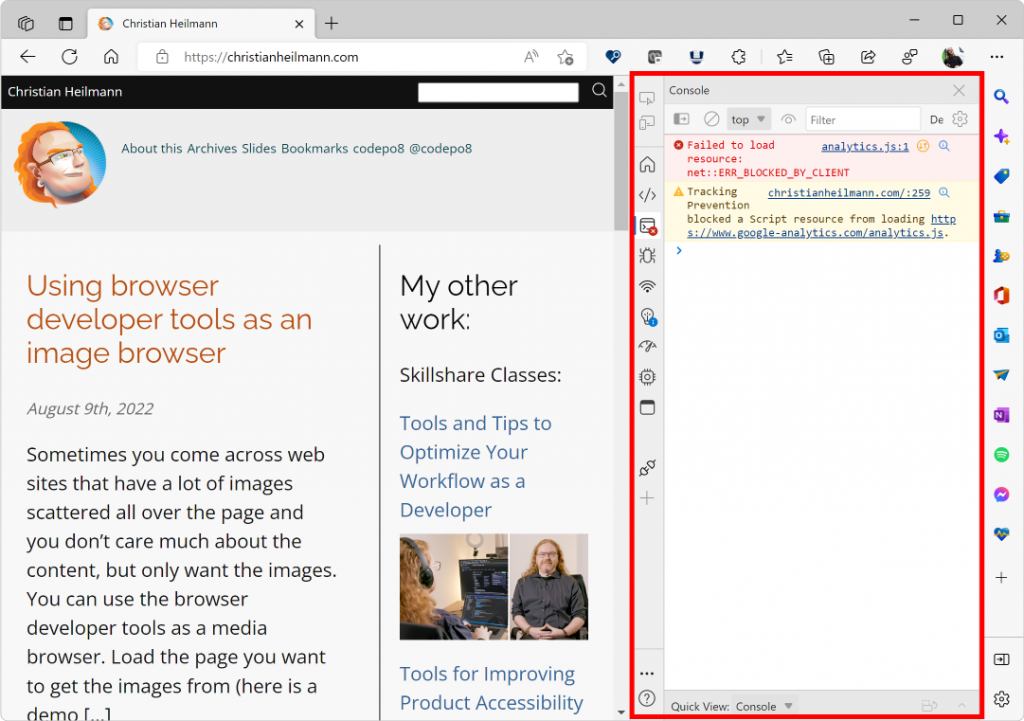Open DevTools help question mark

647,698
